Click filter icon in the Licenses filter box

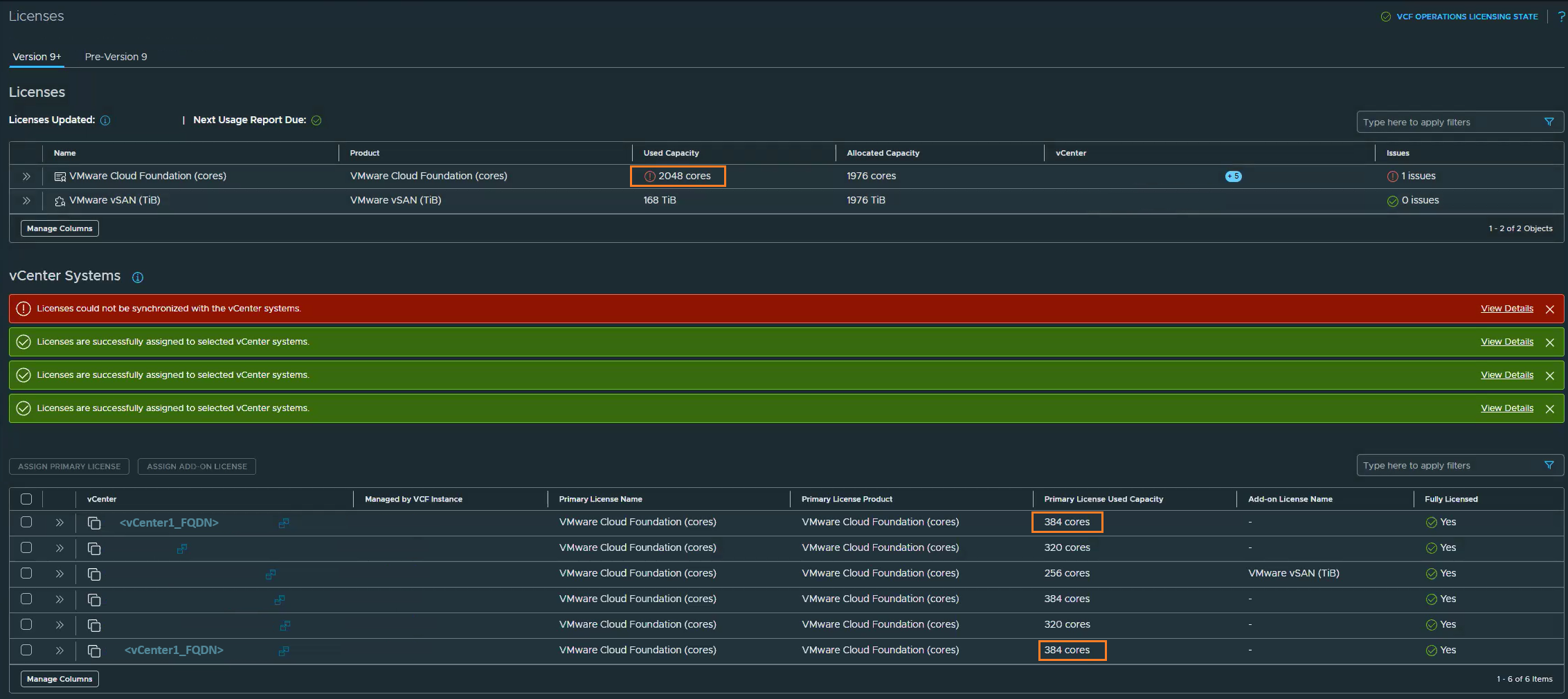coord(1549,122)
